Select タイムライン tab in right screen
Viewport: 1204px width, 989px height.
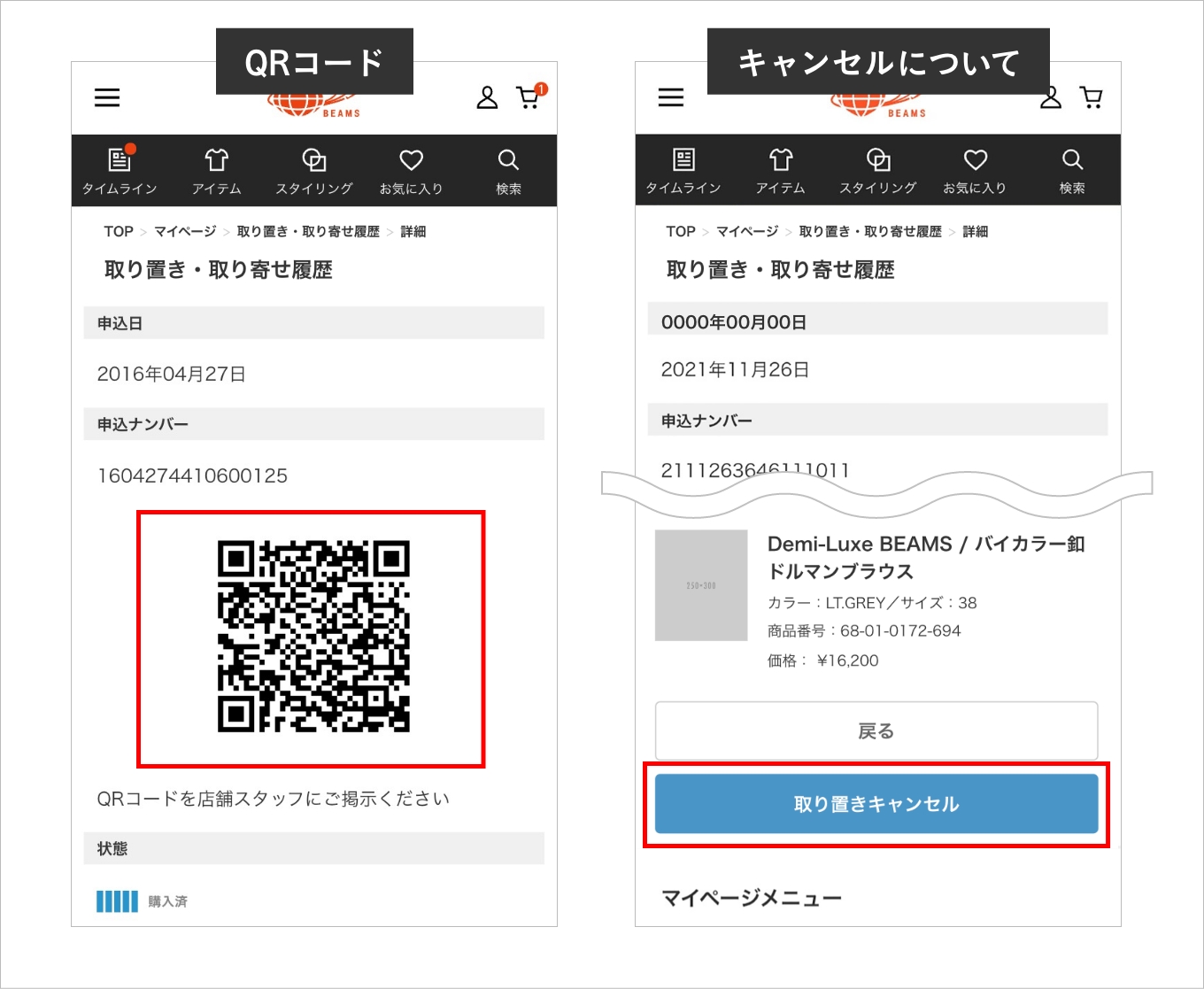pyautogui.click(x=683, y=170)
